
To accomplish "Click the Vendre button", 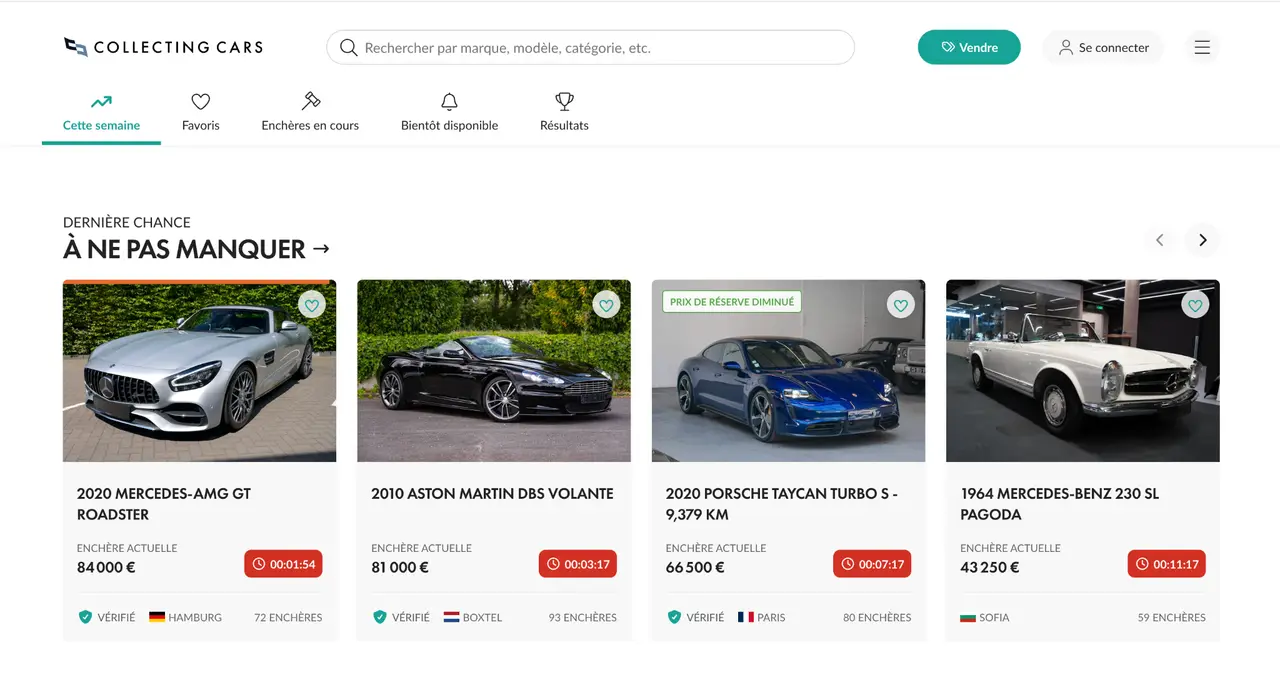I will [x=969, y=47].
